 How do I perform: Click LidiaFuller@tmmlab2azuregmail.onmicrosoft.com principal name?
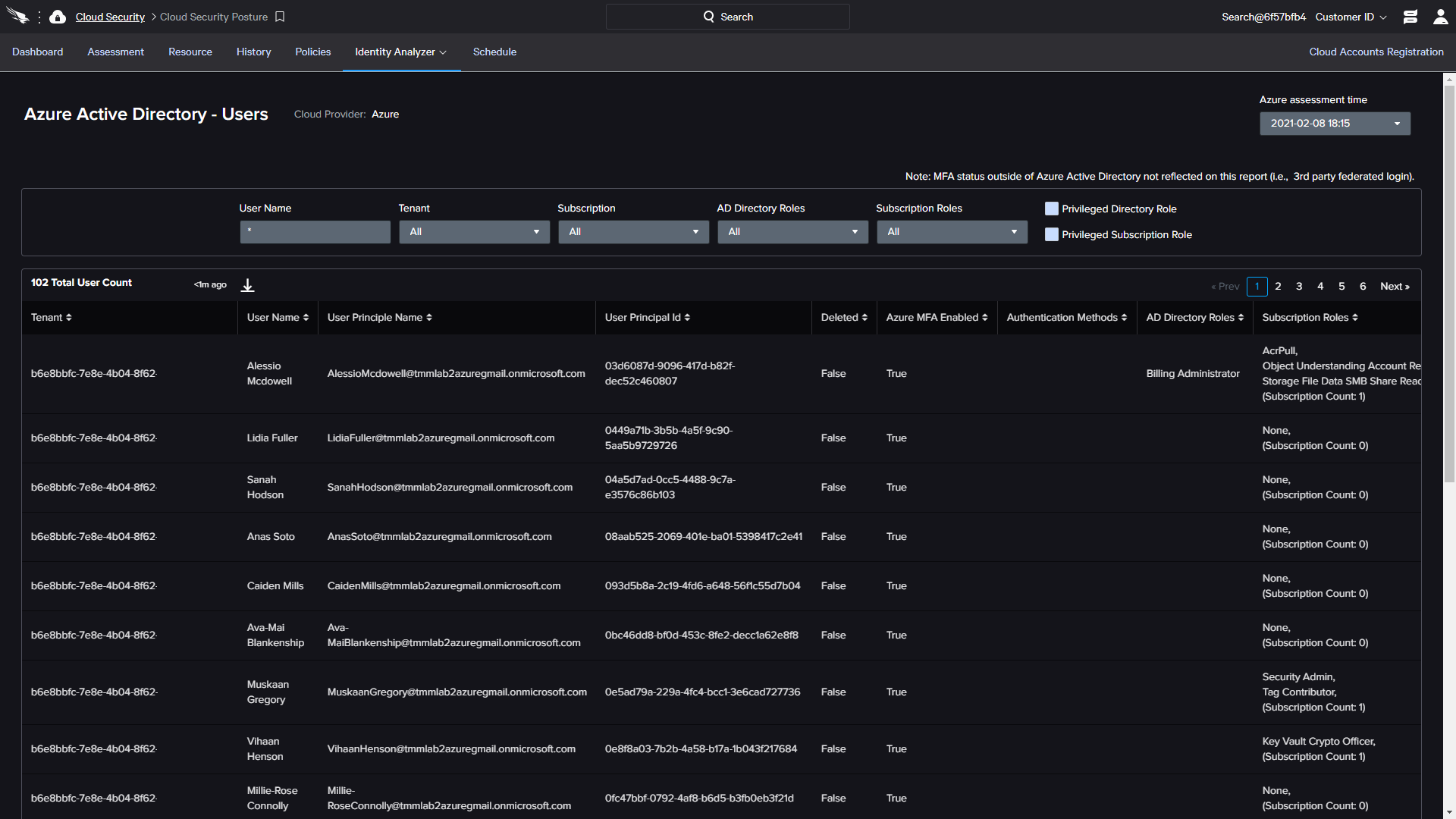coord(441,438)
